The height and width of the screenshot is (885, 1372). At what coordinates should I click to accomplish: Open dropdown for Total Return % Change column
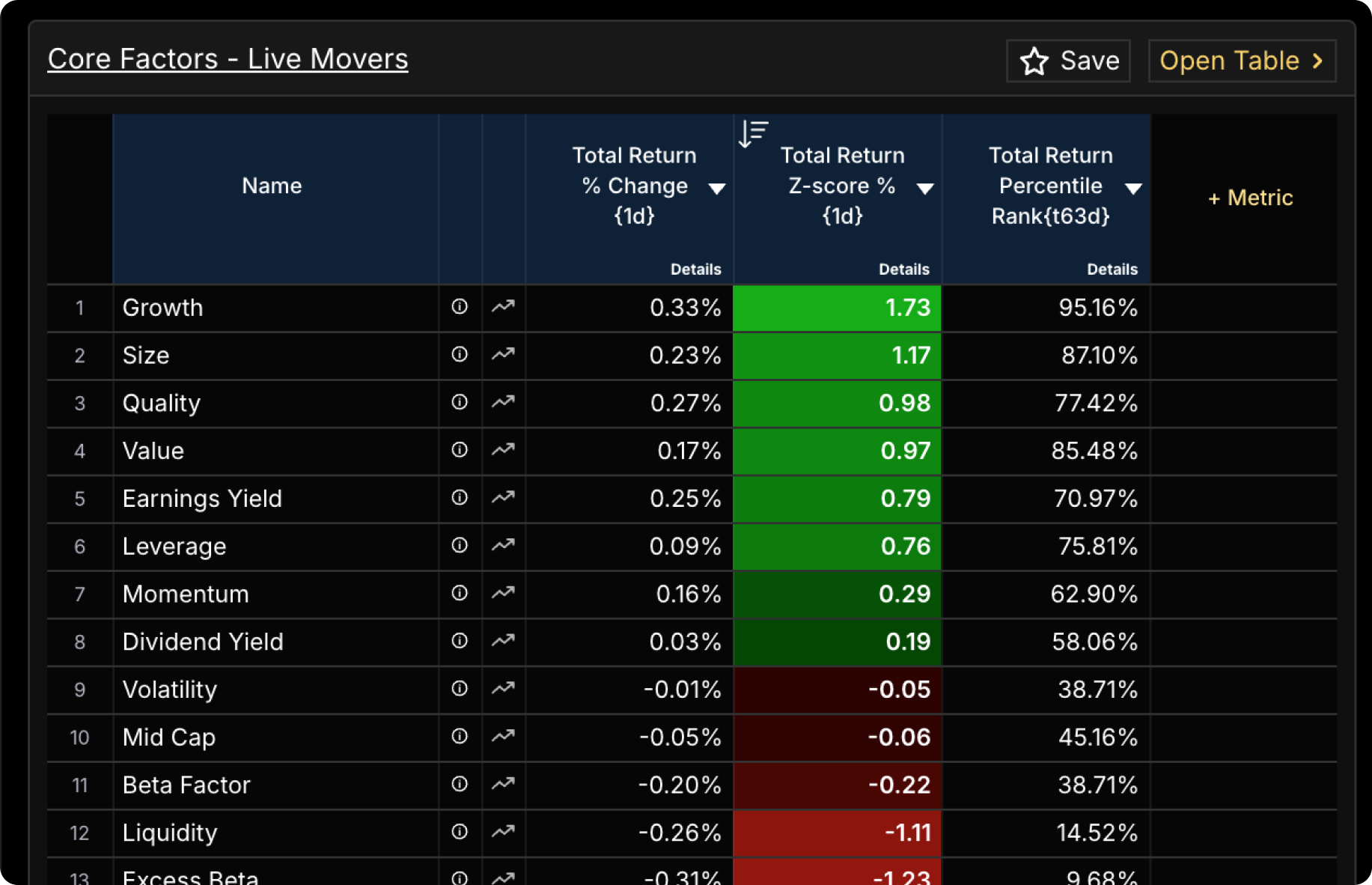(x=716, y=189)
